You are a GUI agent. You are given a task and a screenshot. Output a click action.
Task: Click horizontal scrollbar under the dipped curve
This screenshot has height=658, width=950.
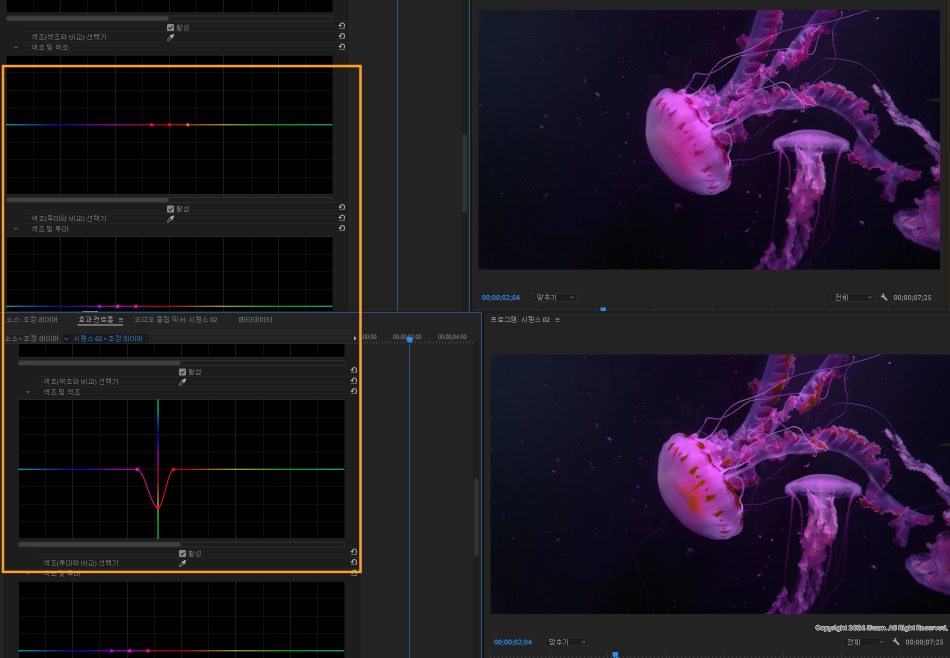(99, 544)
